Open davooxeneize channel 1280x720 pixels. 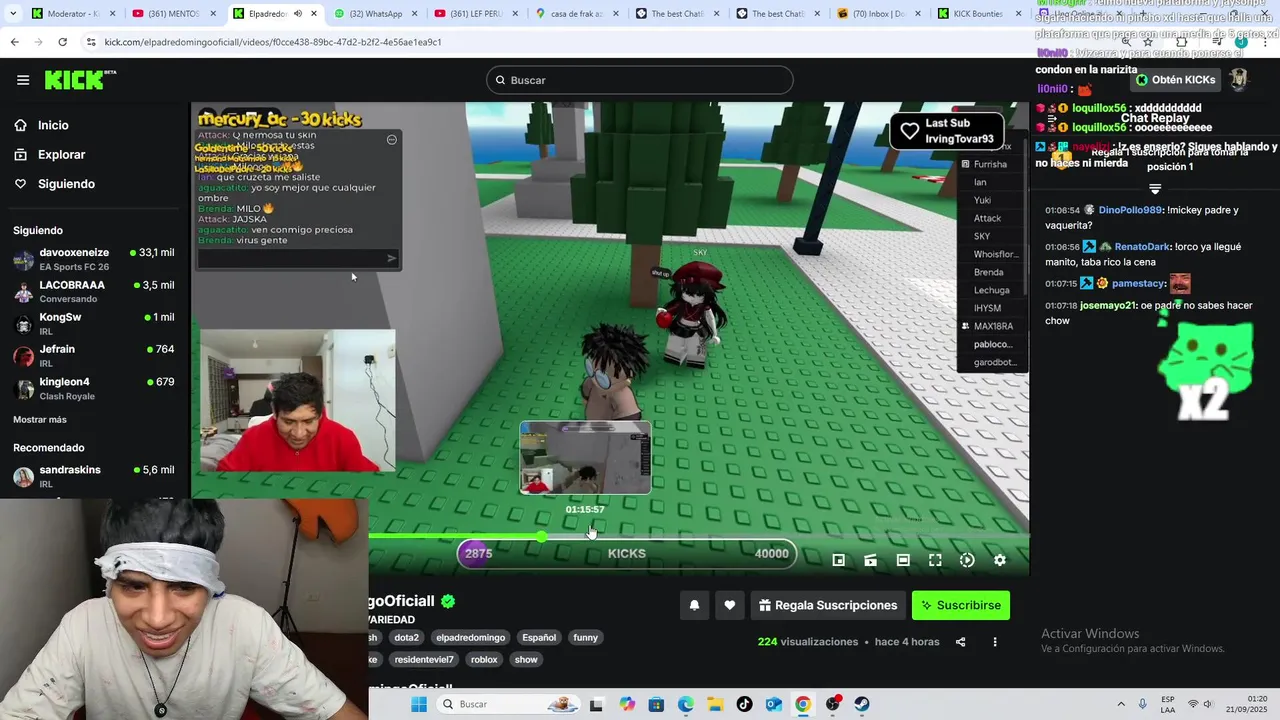coord(94,259)
